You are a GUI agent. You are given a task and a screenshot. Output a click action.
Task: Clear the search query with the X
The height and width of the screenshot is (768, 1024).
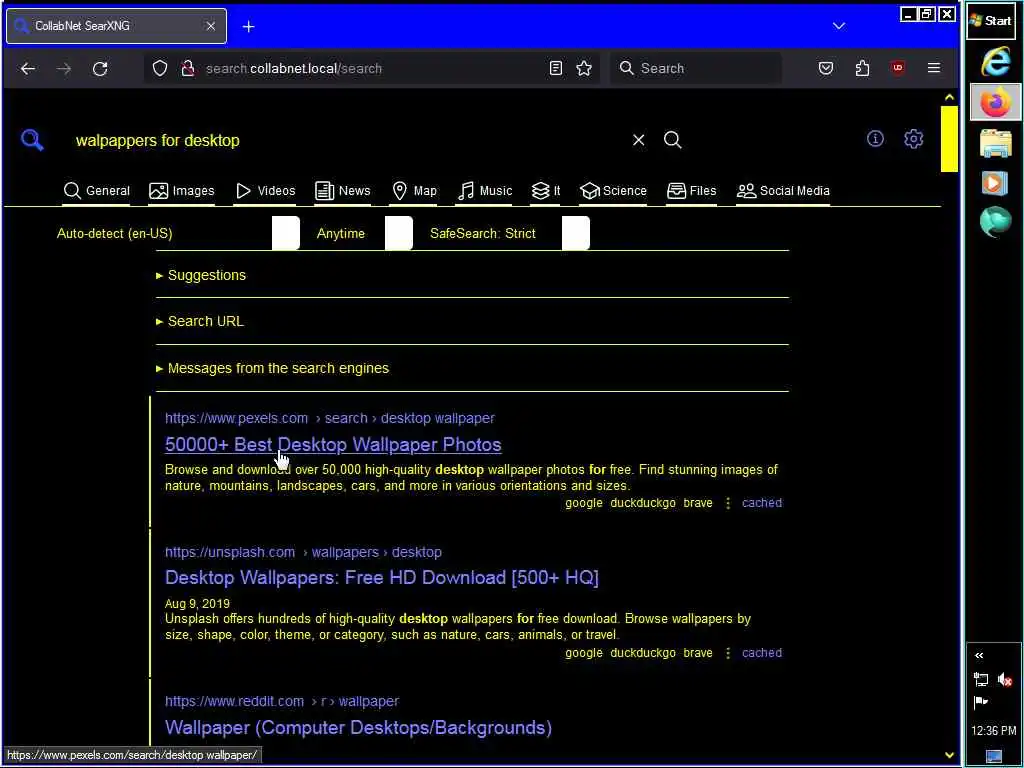639,140
